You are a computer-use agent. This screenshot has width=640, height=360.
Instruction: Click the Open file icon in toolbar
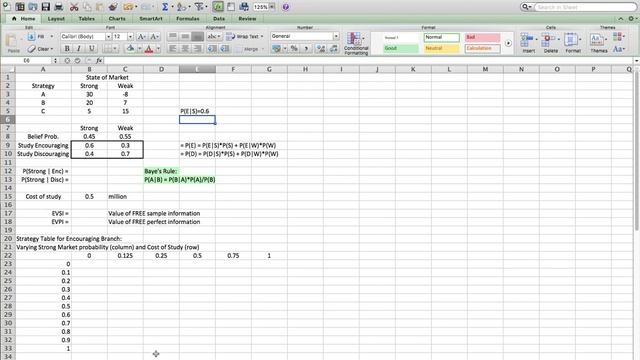click(x=33, y=7)
